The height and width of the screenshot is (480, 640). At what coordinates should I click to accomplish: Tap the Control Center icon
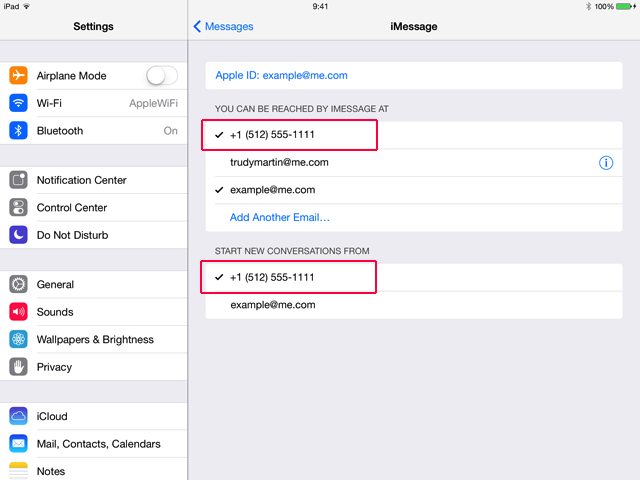(x=18, y=208)
